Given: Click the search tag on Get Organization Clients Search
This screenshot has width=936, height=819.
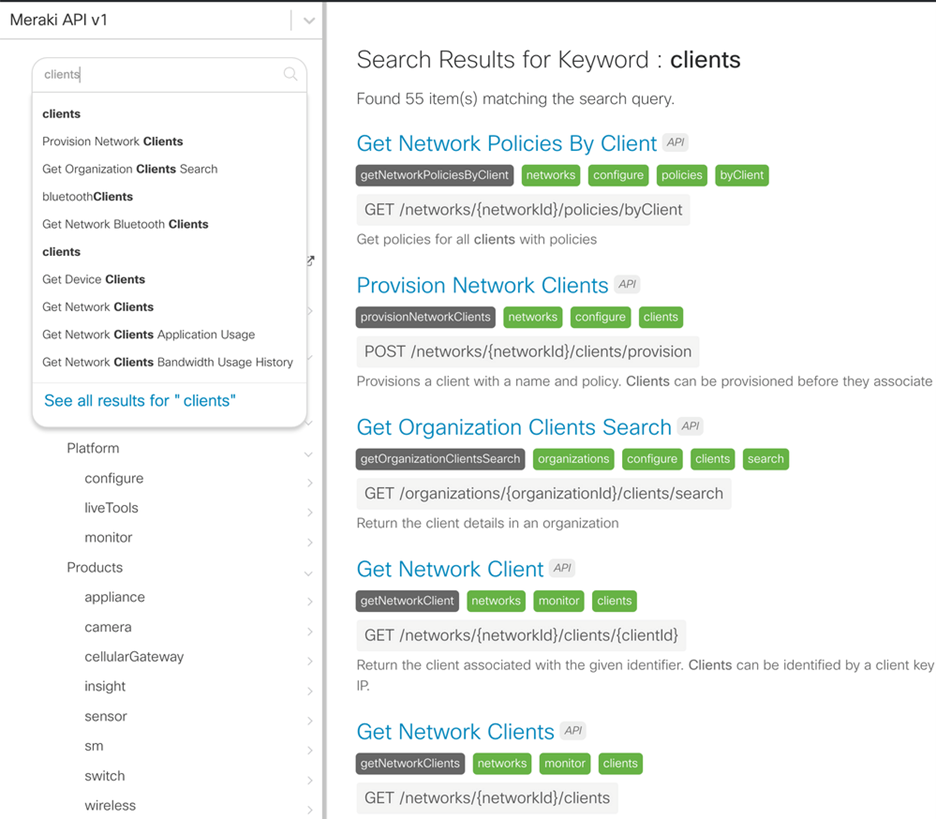Looking at the screenshot, I should click(x=765, y=459).
